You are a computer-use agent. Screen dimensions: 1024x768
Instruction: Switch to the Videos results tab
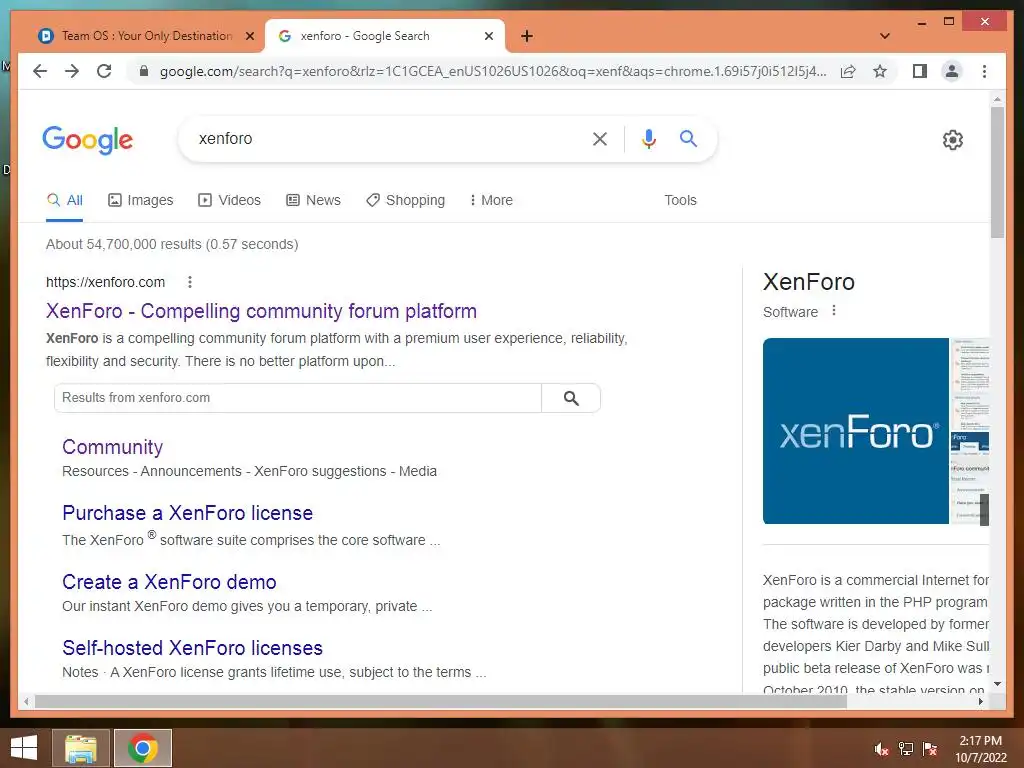pyautogui.click(x=229, y=200)
